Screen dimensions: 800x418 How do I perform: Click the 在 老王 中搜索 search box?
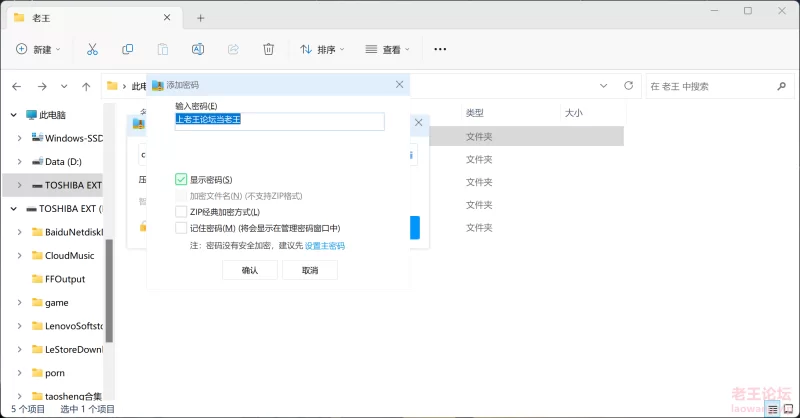tap(720, 86)
